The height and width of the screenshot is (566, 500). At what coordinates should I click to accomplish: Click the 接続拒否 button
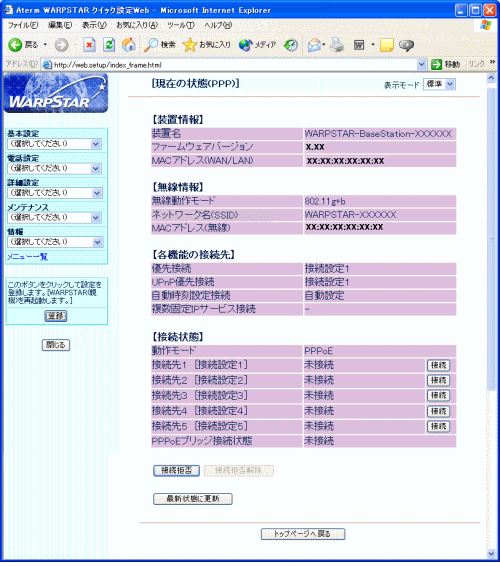click(177, 471)
